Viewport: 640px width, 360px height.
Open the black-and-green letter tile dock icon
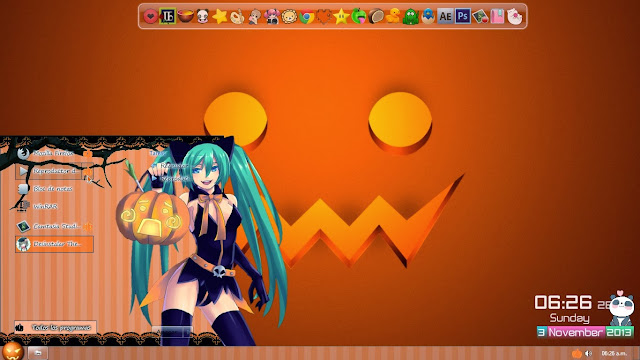click(x=167, y=16)
